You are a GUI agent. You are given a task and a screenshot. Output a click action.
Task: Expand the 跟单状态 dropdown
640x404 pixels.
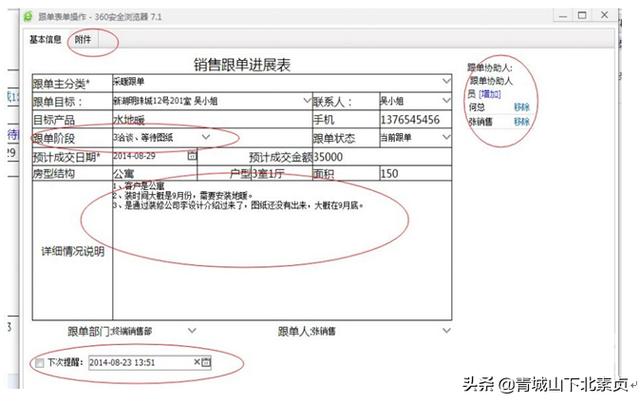(447, 137)
